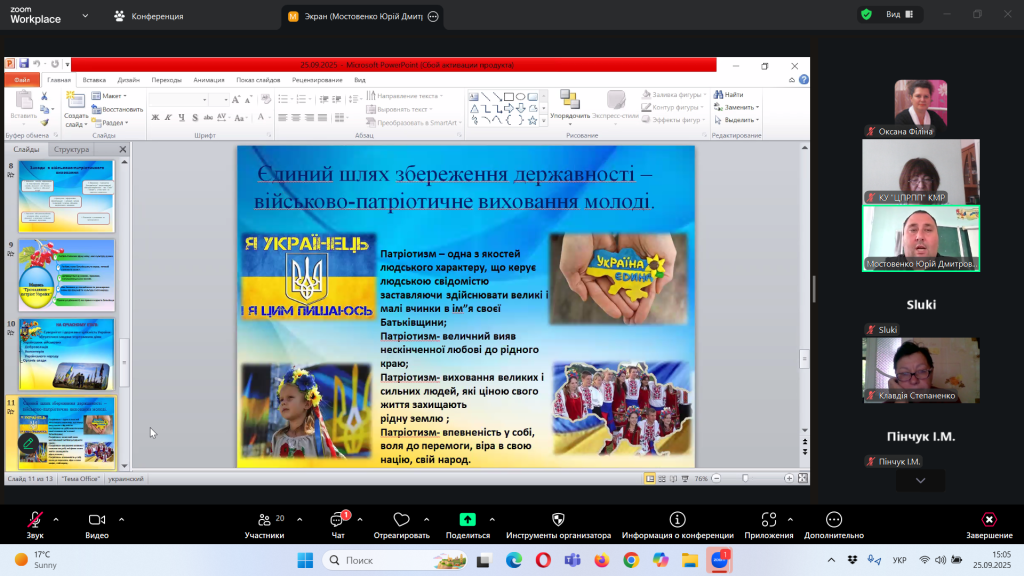The width and height of the screenshot is (1024, 576).
Task: Expand video options arrow next to Видео
Action: click(121, 519)
